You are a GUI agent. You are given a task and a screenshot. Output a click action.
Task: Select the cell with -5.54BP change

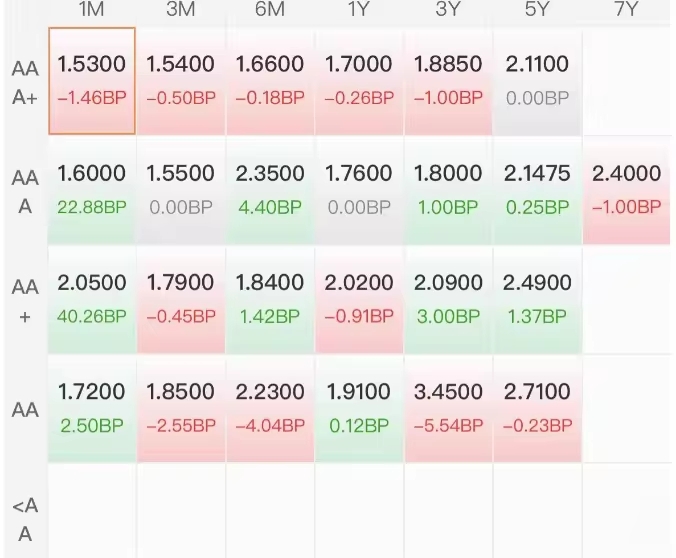click(448, 407)
